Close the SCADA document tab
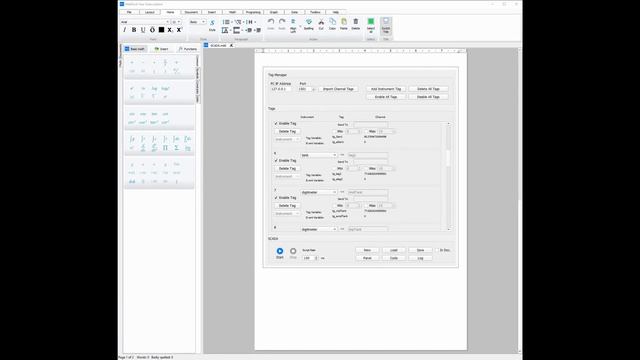 click(x=231, y=45)
